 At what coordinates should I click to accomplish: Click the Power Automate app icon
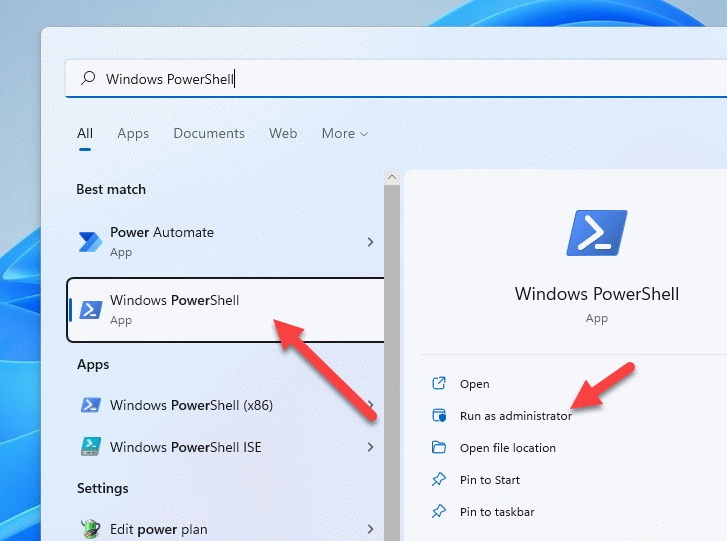tap(90, 242)
